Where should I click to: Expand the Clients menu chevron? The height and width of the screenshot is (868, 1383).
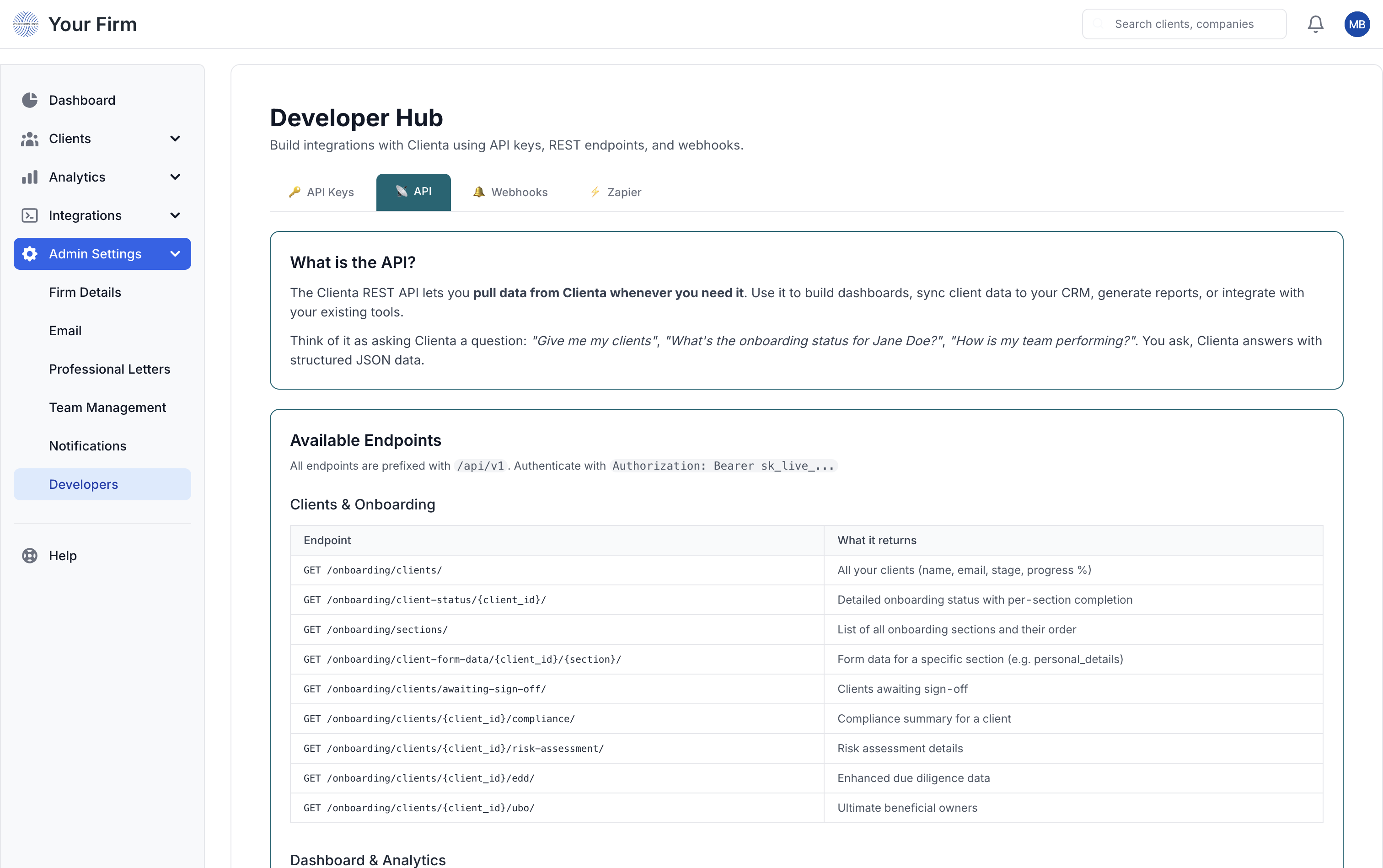[175, 139]
